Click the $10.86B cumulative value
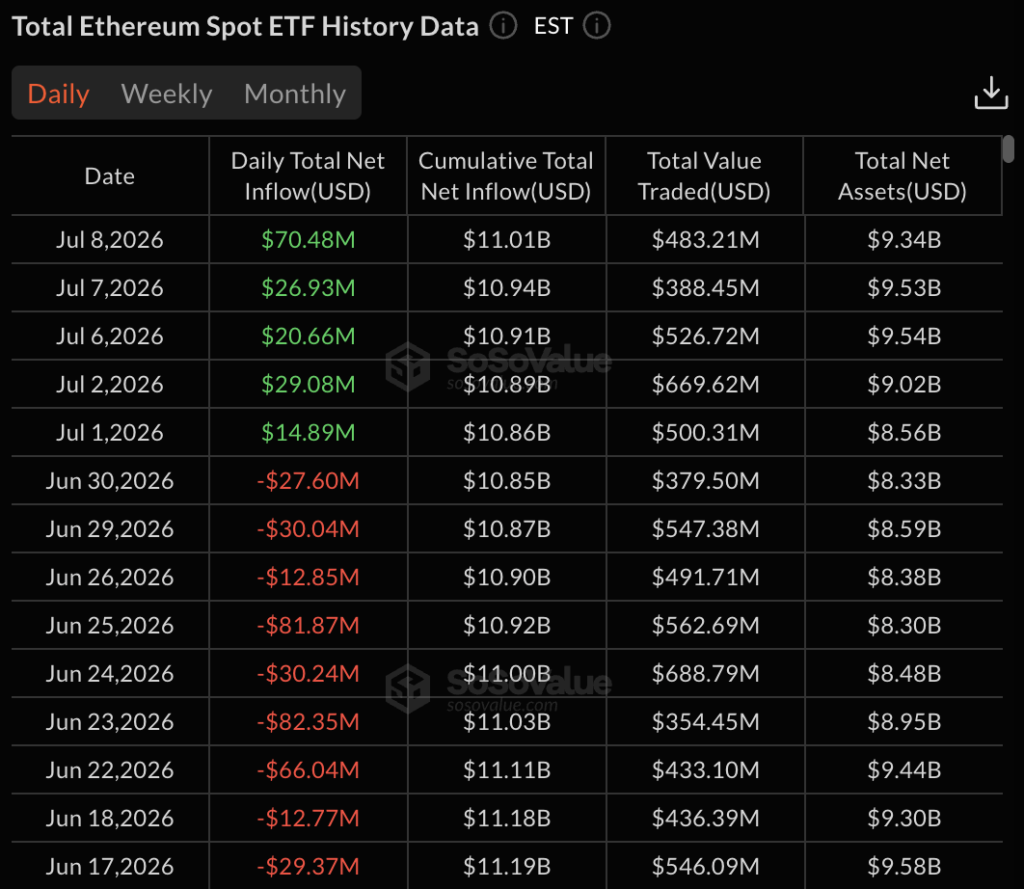The width and height of the screenshot is (1024, 889). pos(507,433)
